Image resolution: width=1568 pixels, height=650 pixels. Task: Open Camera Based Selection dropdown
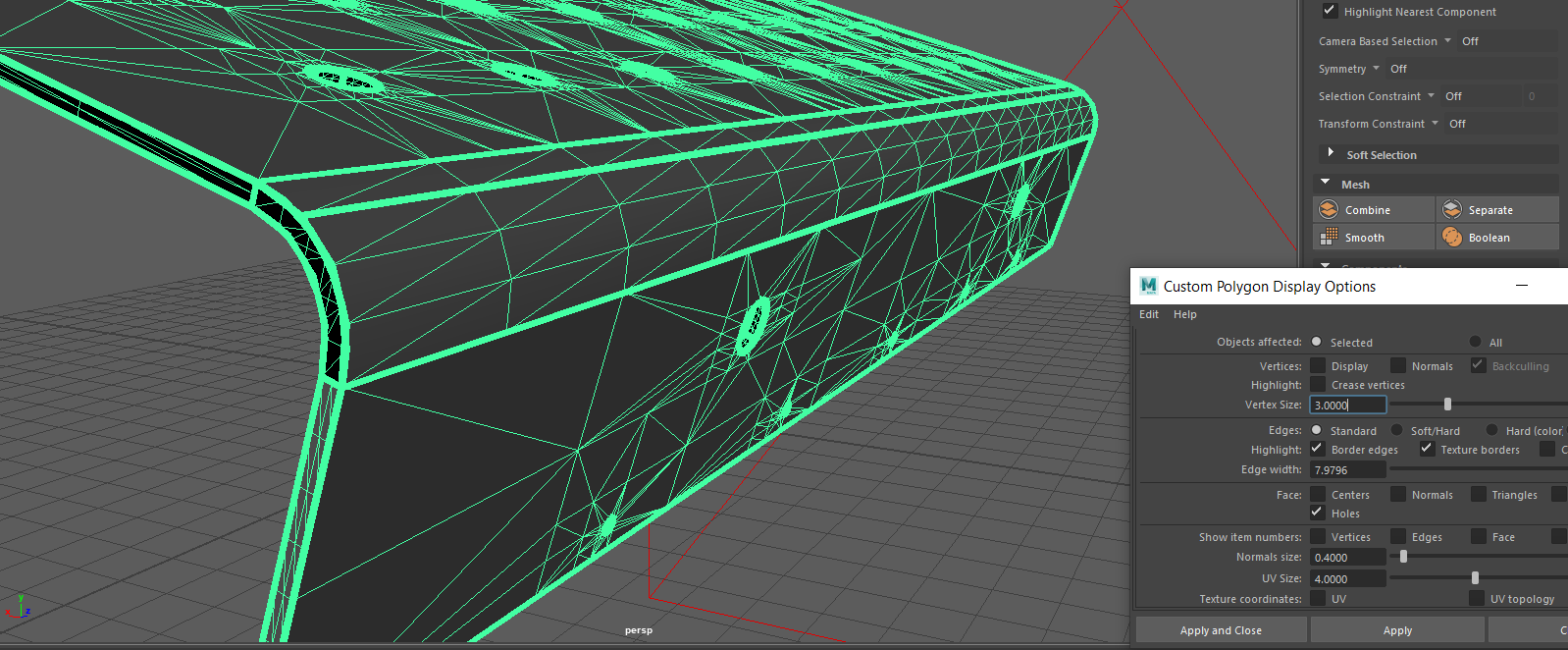(x=1447, y=40)
